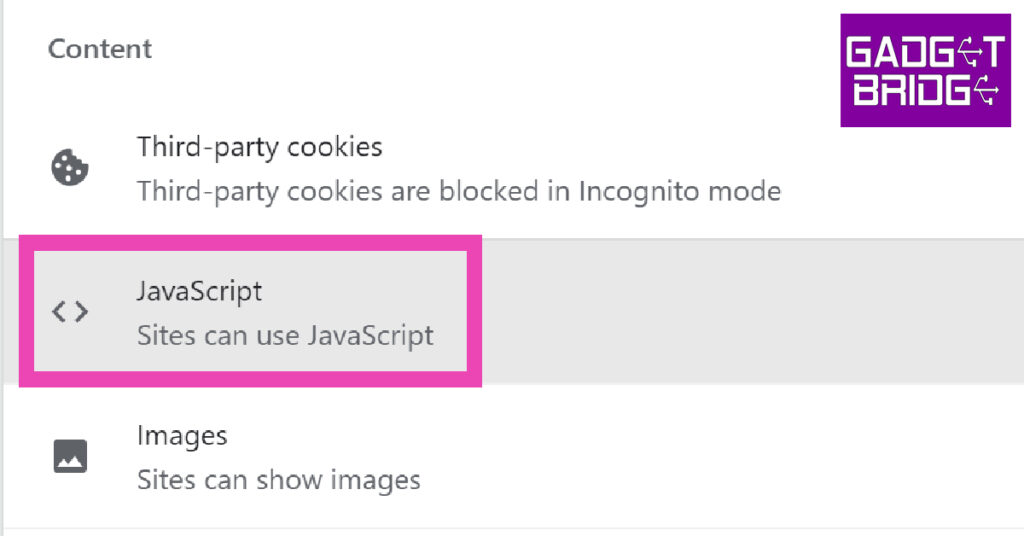Click the picture icon next to Images
This screenshot has height=536, width=1024.
[70, 456]
